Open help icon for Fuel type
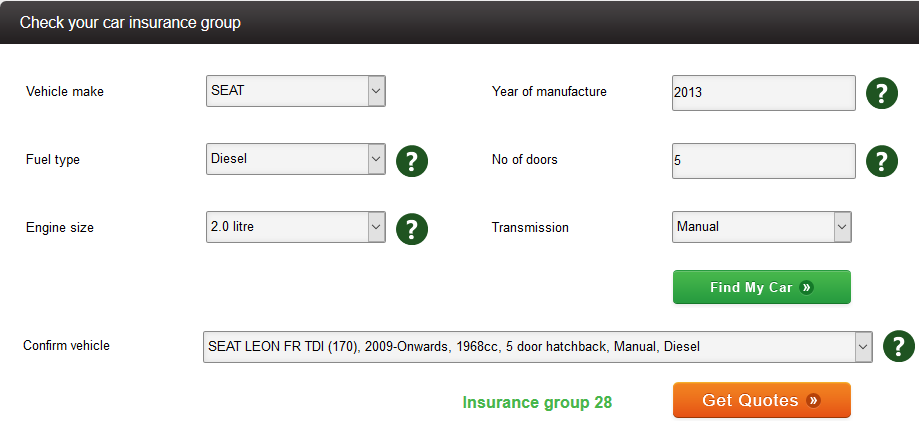The height and width of the screenshot is (429, 919). point(412,161)
